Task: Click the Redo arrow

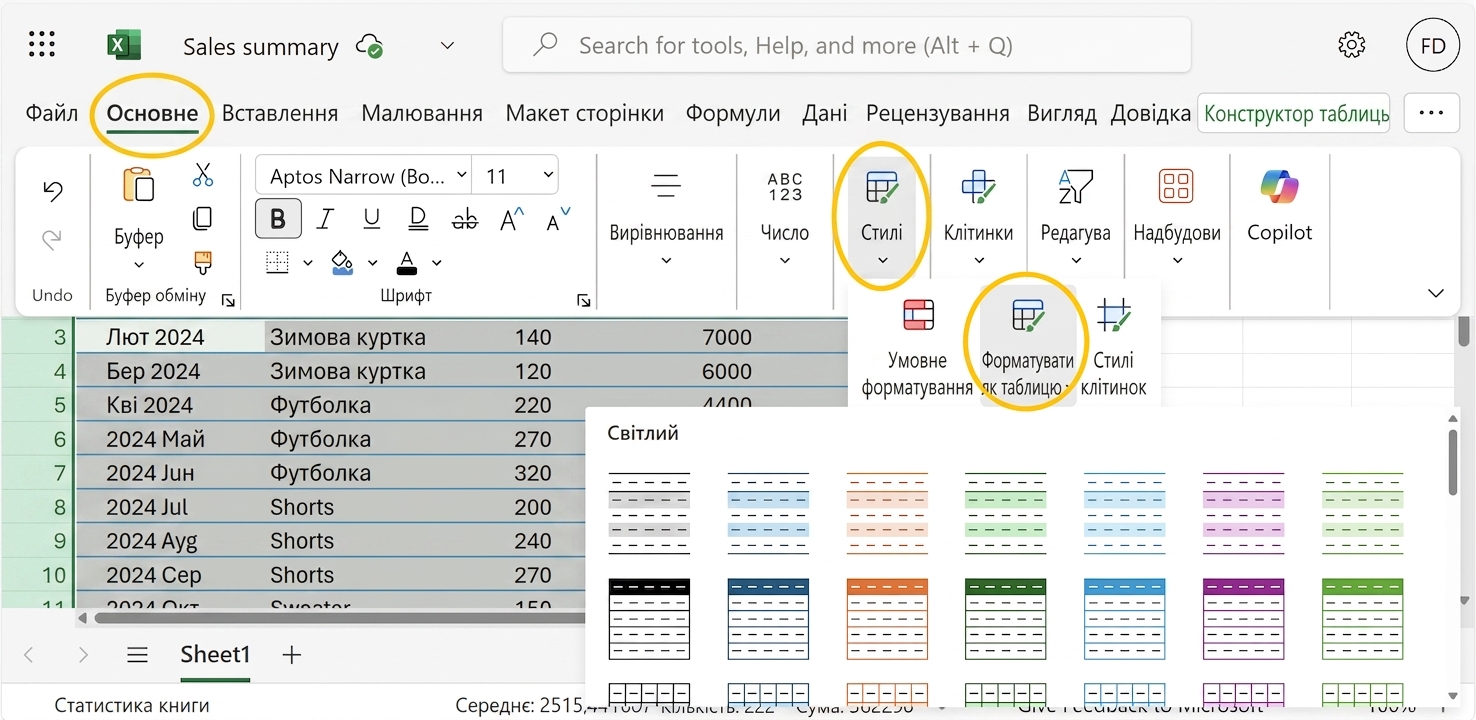Action: pyautogui.click(x=53, y=239)
